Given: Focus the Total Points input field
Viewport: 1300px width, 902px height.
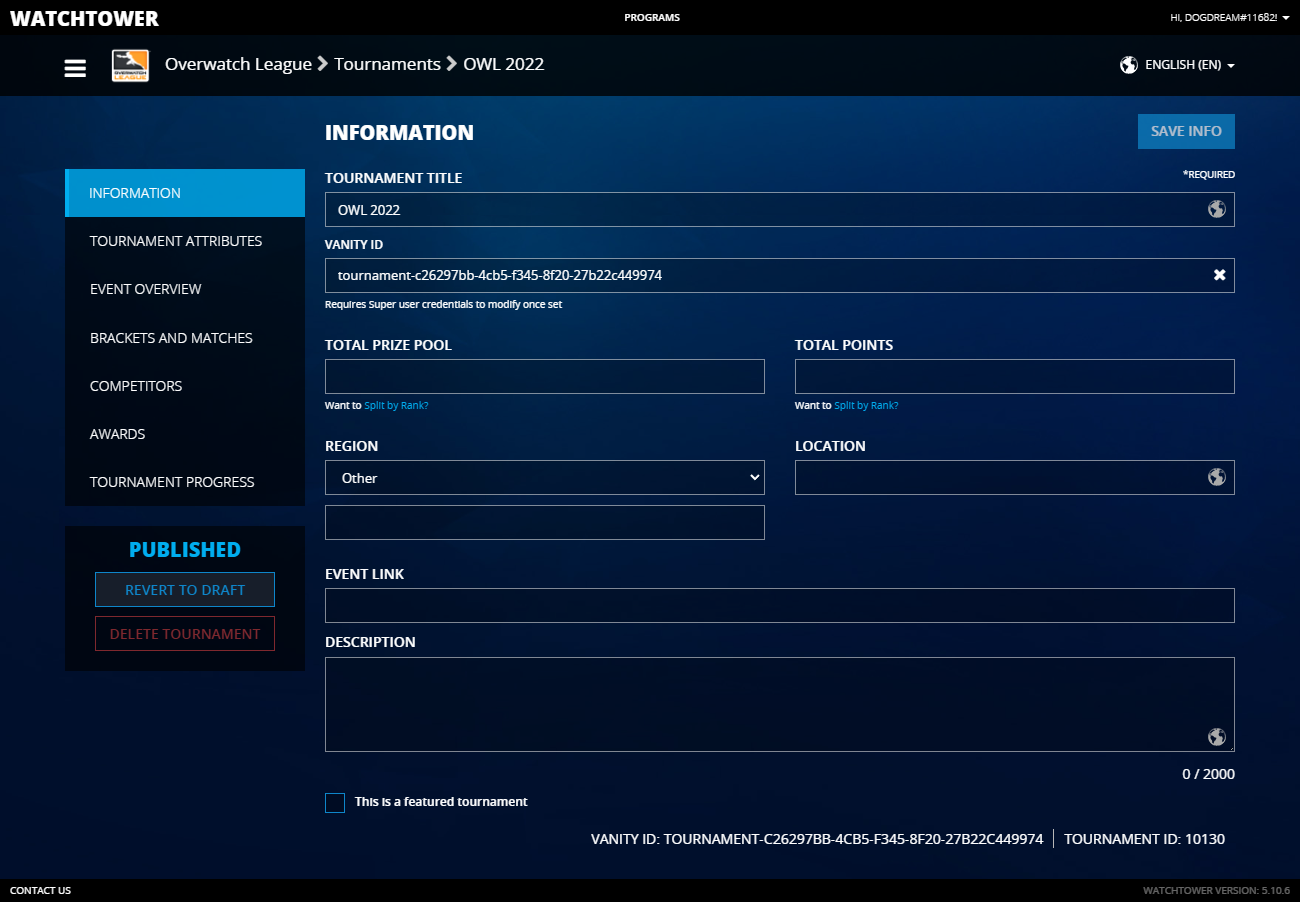Looking at the screenshot, I should tap(1015, 377).
